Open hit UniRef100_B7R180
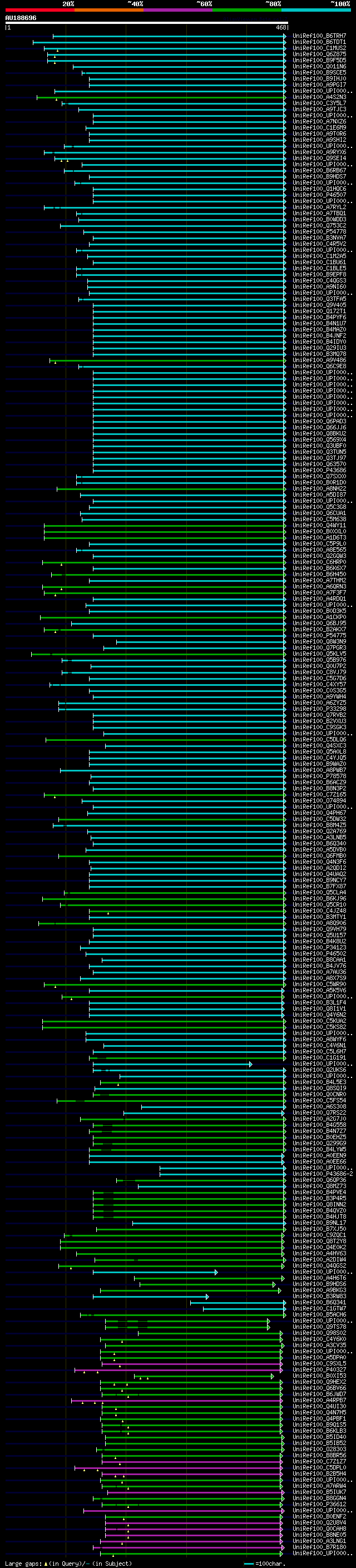 click(319, 1547)
